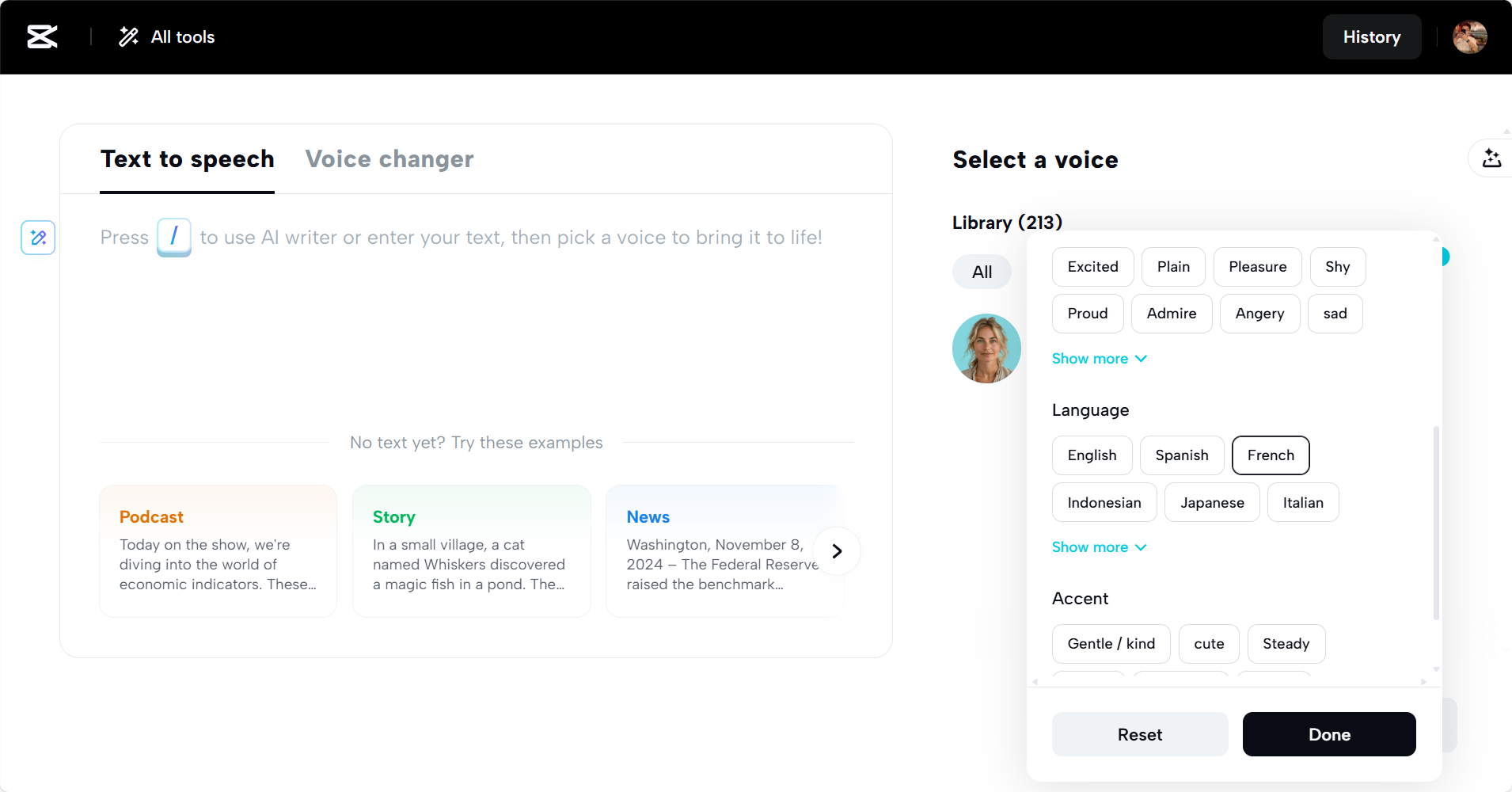Toggle the Excited emotion filter

point(1092,267)
